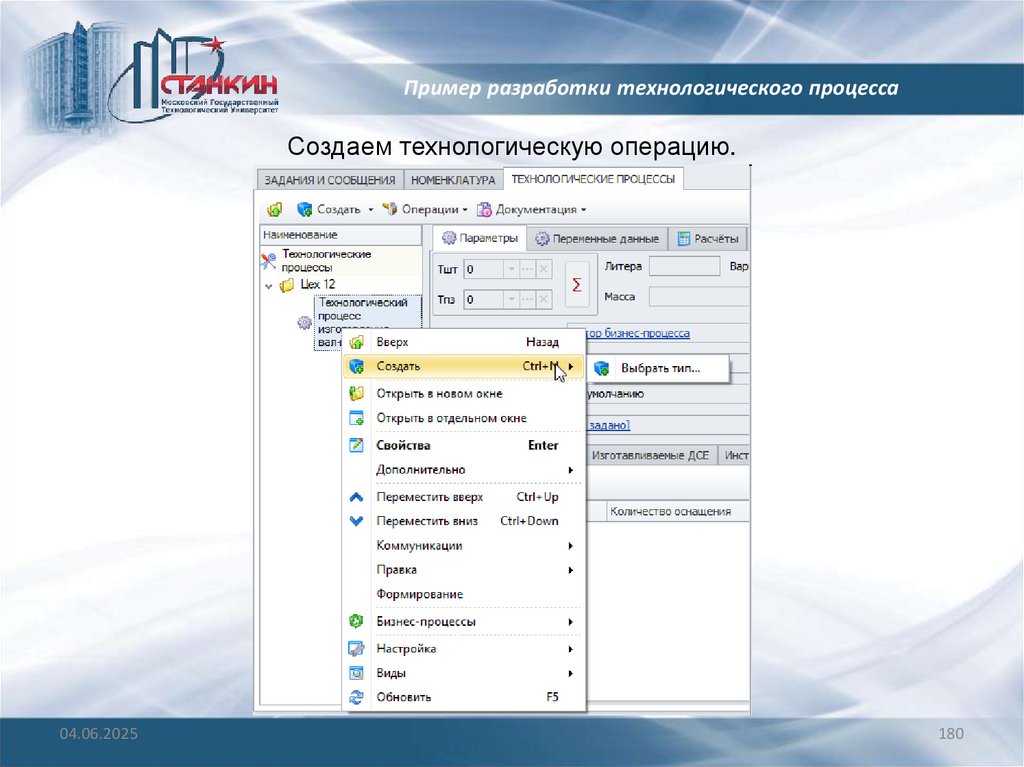
Task: Click the Технологические процессы root tree icon
Action: (268, 261)
